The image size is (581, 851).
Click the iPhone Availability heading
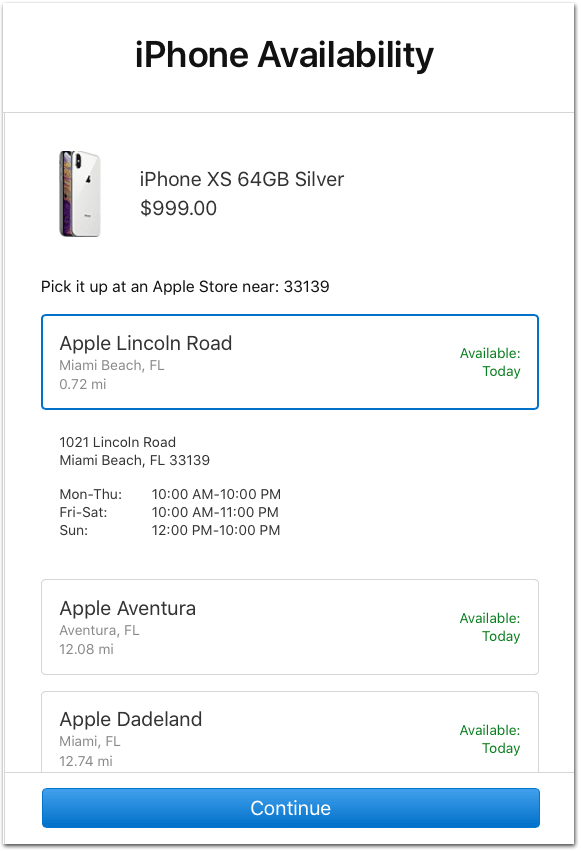click(284, 55)
